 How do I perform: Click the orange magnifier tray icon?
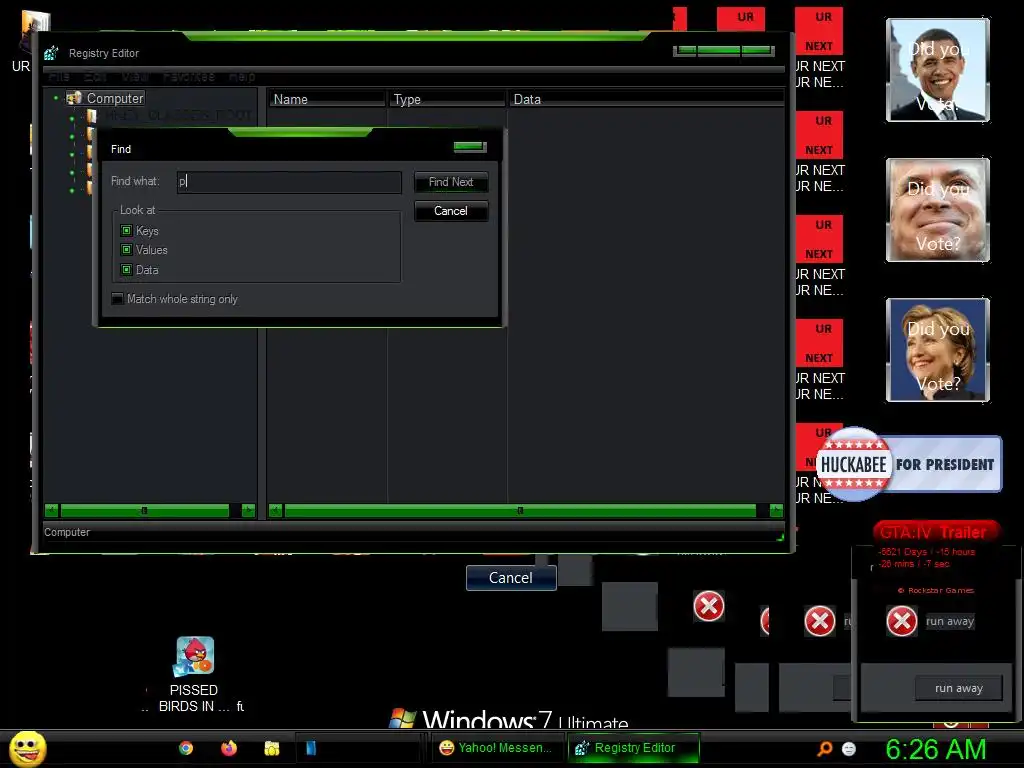pyautogui.click(x=825, y=748)
